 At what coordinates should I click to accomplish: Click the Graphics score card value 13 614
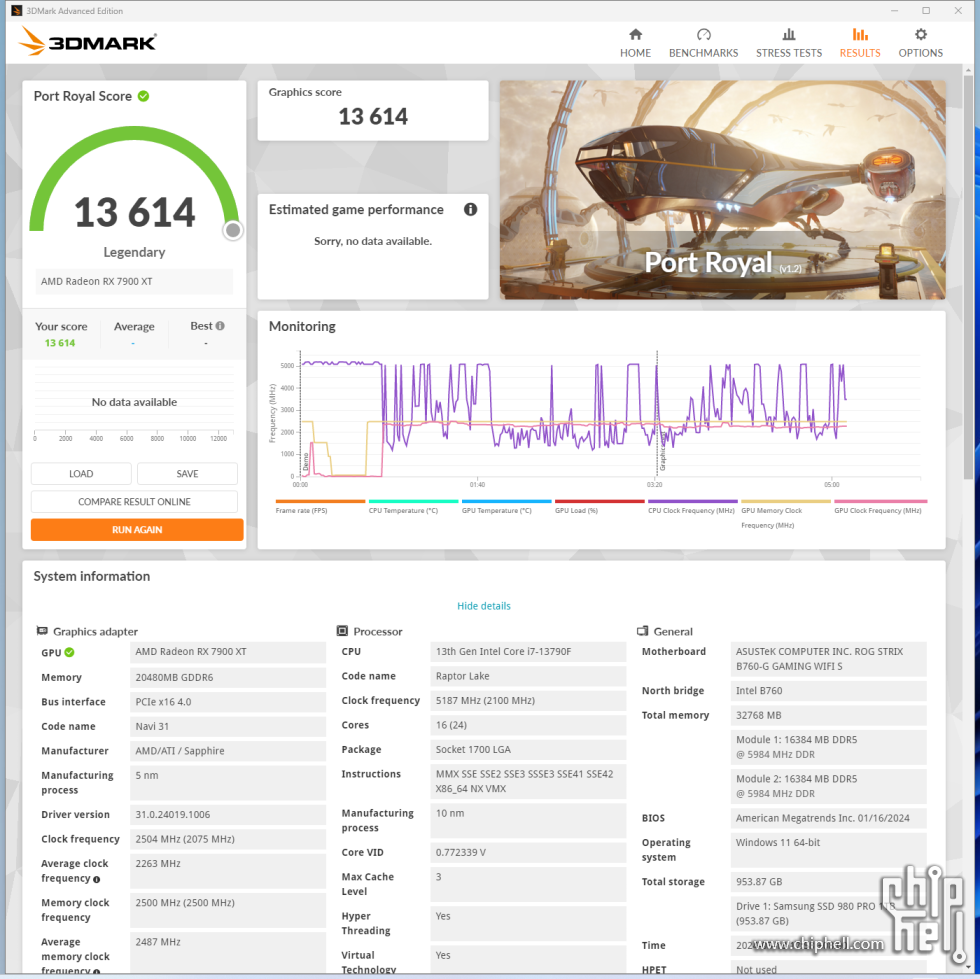point(373,116)
